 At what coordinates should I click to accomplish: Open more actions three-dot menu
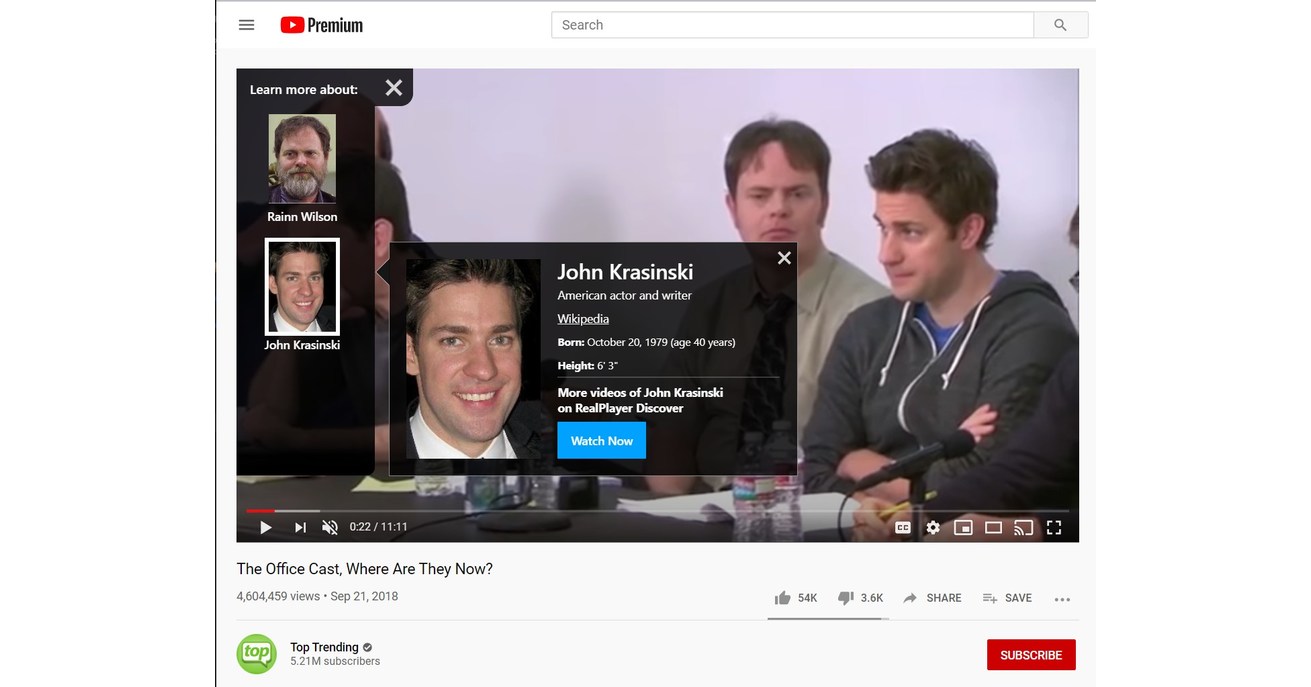click(x=1062, y=599)
